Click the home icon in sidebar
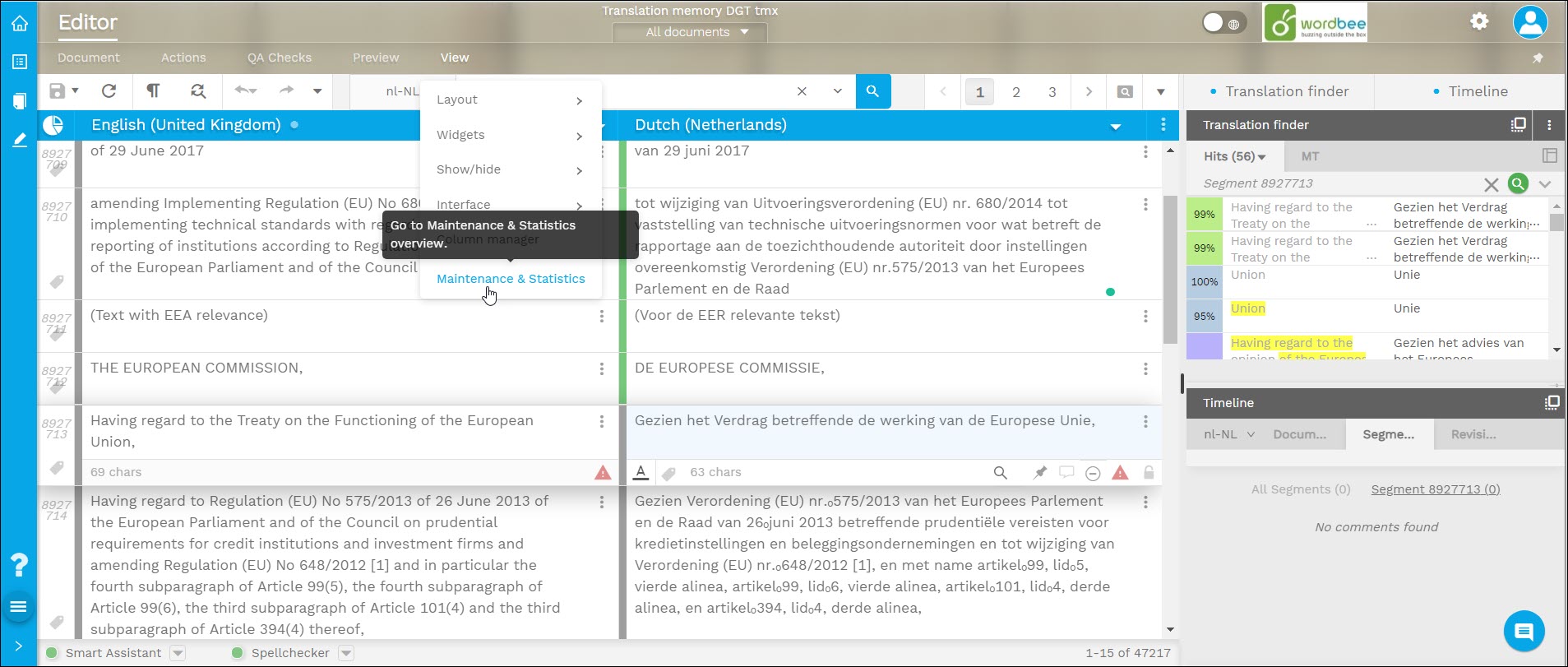The height and width of the screenshot is (667, 1568). pyautogui.click(x=19, y=23)
